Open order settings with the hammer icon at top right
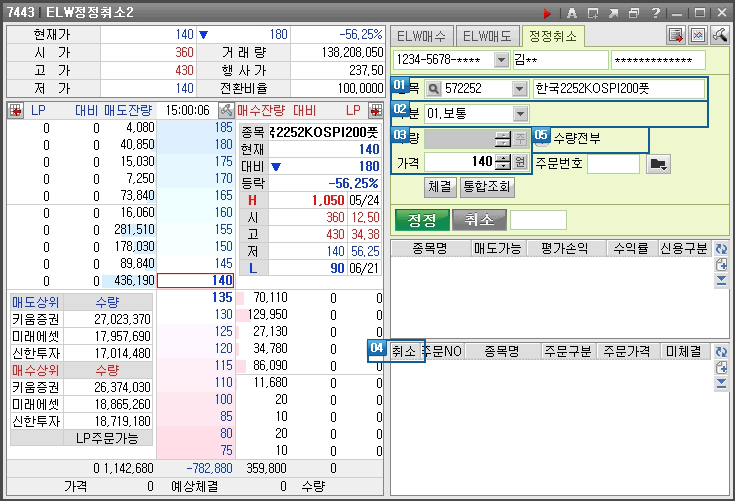735x501 pixels. click(720, 36)
